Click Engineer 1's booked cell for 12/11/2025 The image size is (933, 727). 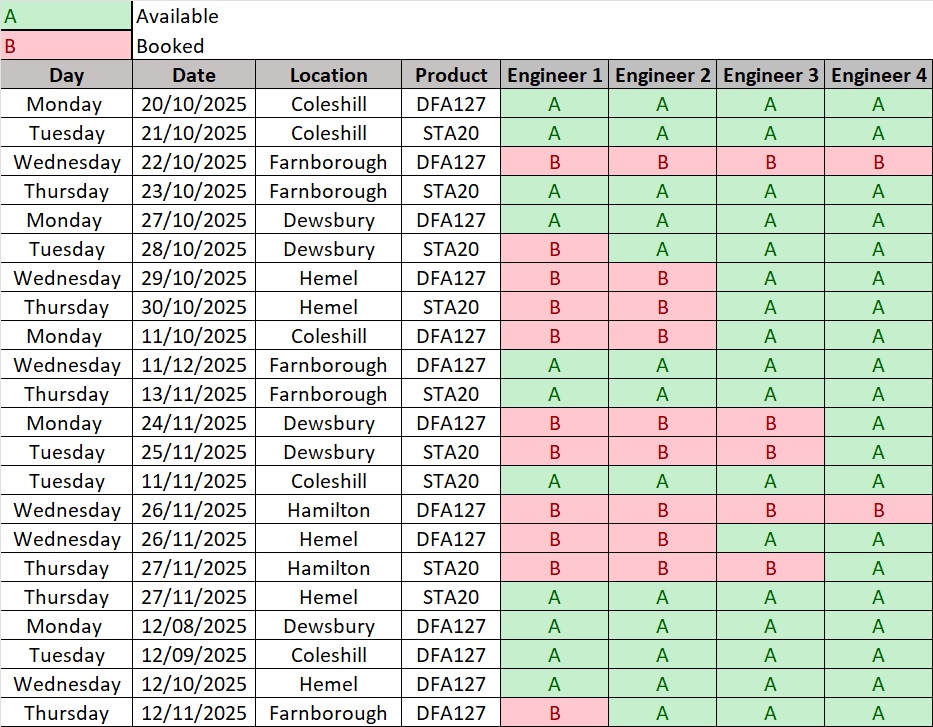[x=555, y=713]
